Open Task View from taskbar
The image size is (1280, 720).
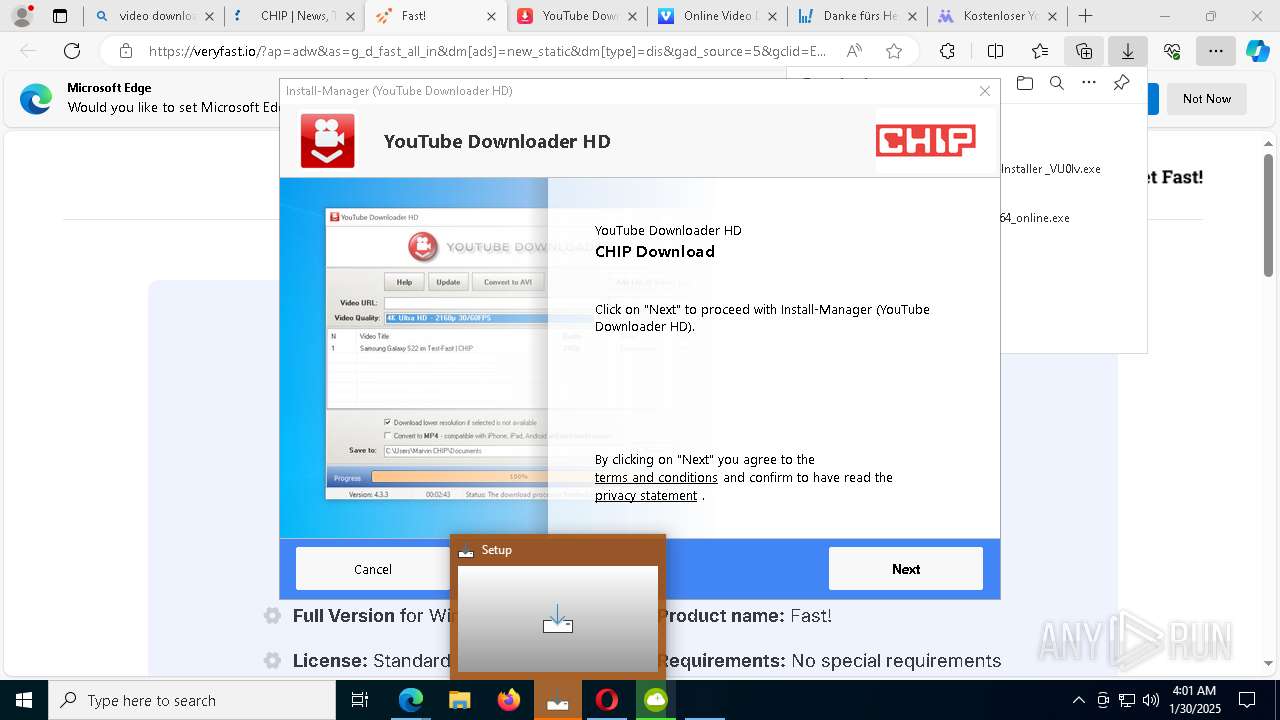361,700
